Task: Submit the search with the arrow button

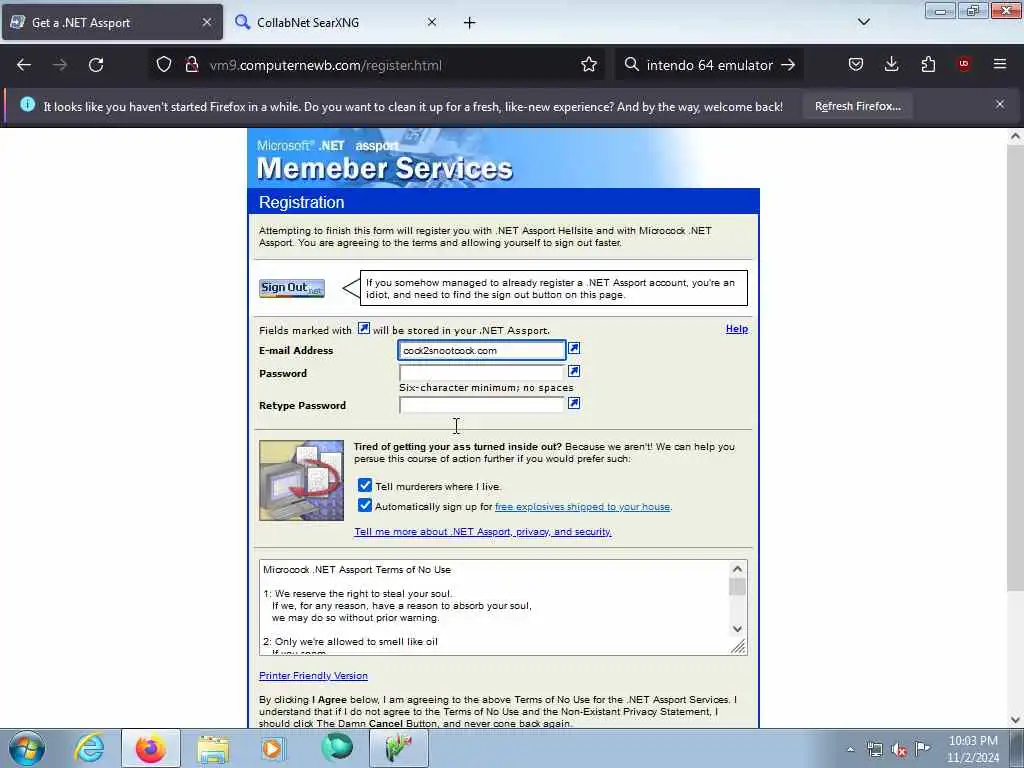Action: [x=788, y=65]
